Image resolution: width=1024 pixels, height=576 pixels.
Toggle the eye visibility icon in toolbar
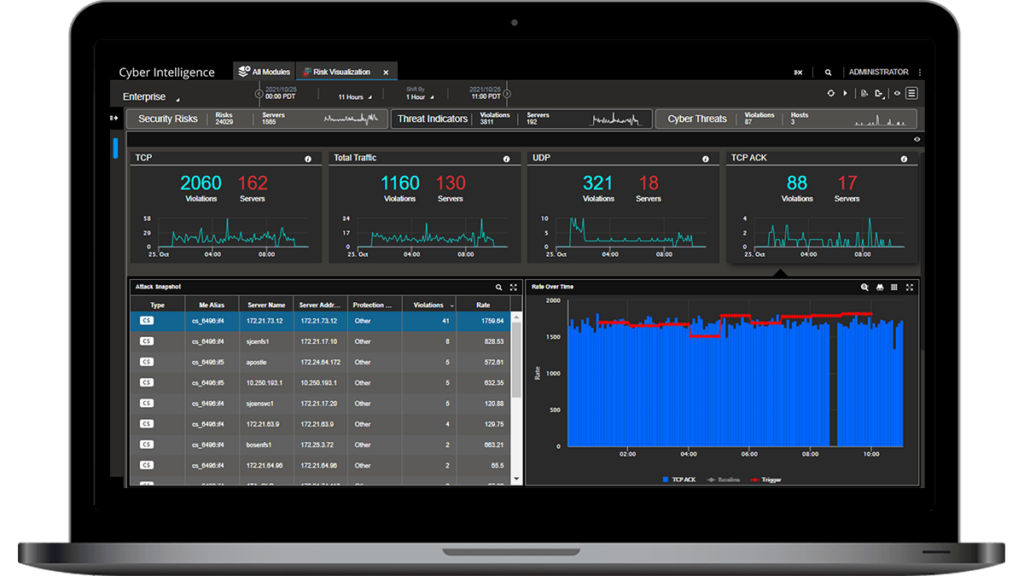pyautogui.click(x=897, y=93)
